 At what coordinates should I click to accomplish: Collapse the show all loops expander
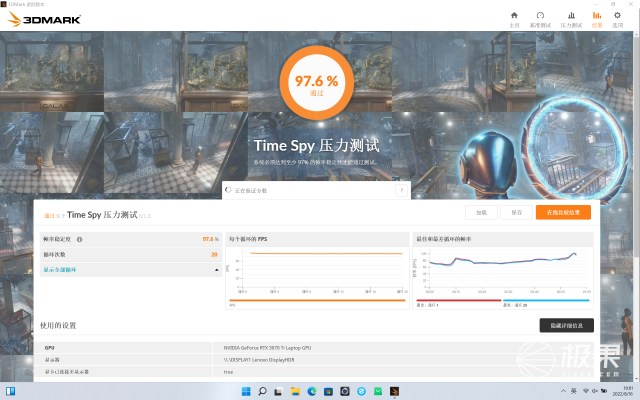[x=217, y=270]
